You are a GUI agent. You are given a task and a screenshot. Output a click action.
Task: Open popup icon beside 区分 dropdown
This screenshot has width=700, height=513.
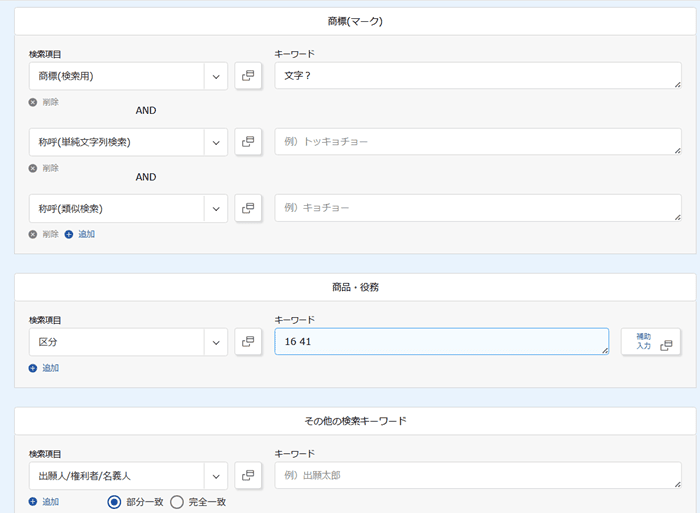pyautogui.click(x=248, y=342)
